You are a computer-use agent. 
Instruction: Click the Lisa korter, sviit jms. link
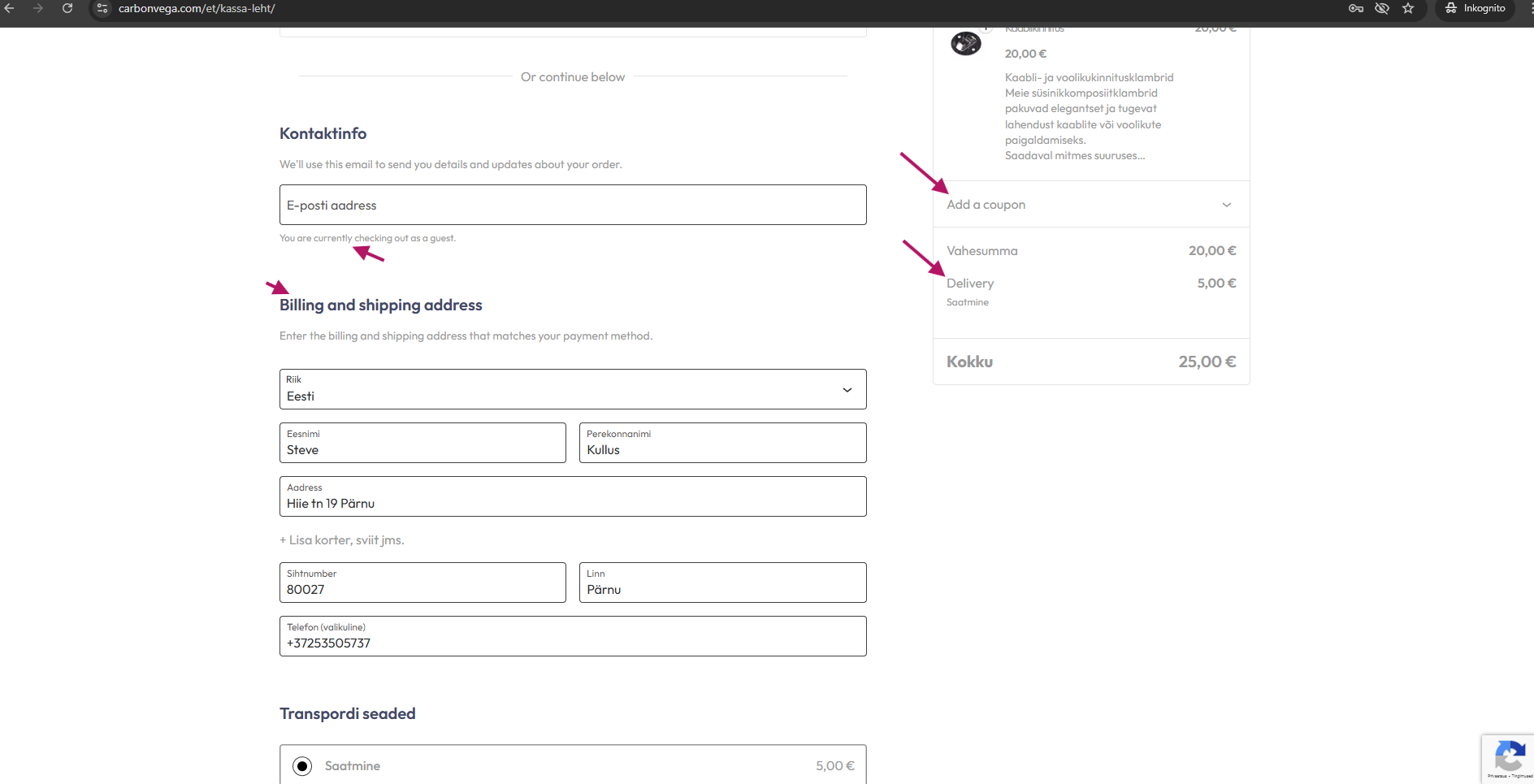click(x=342, y=540)
